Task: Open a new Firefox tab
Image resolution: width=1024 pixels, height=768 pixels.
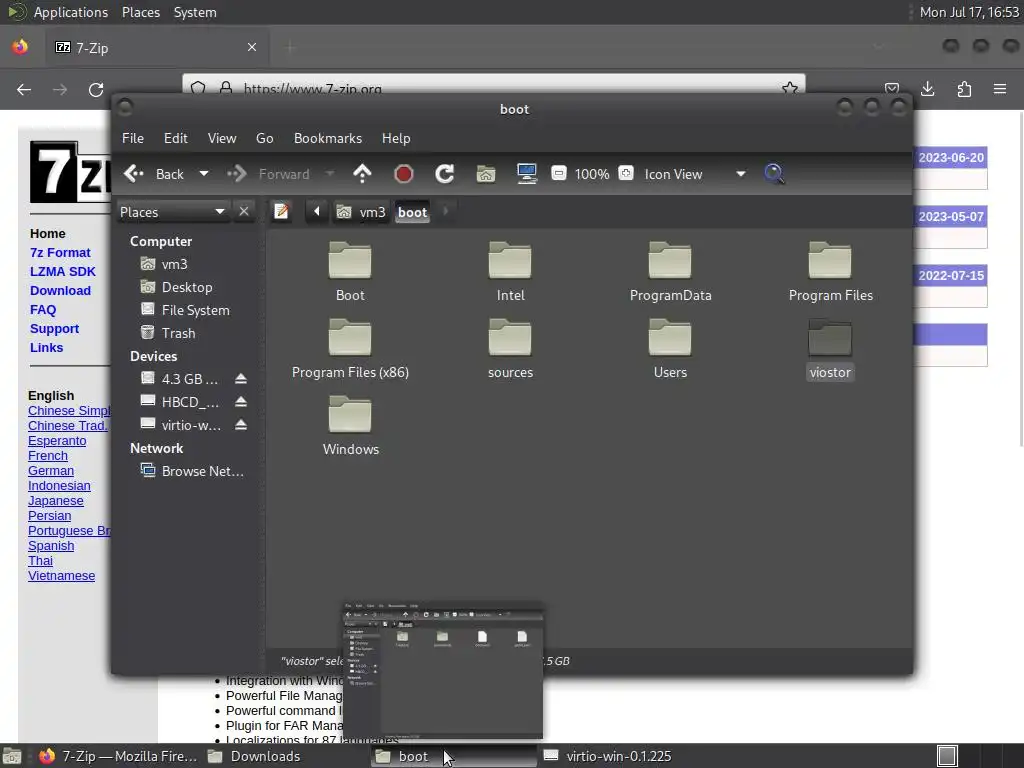Action: tap(290, 47)
